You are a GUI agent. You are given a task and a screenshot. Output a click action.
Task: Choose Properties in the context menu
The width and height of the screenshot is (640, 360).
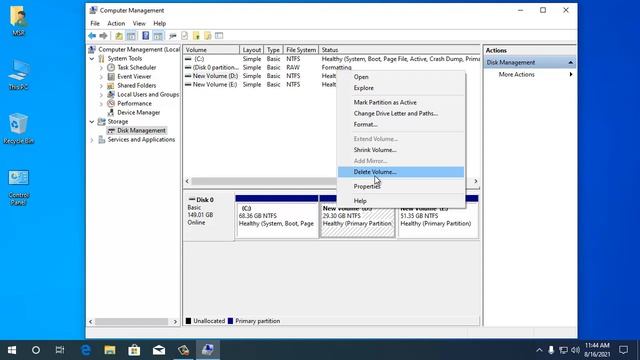click(401, 186)
